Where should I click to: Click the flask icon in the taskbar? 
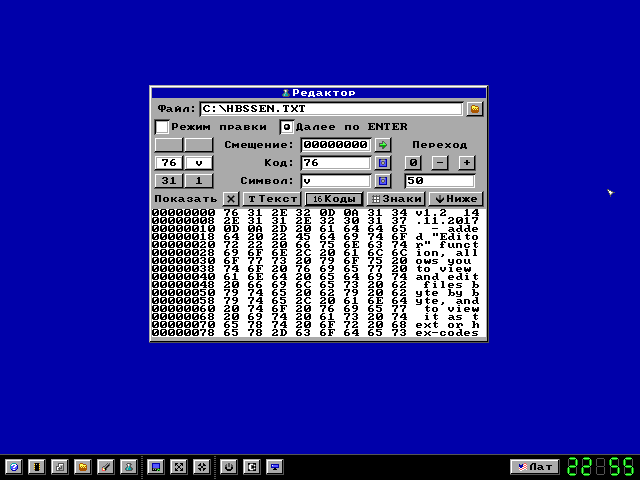click(128, 466)
